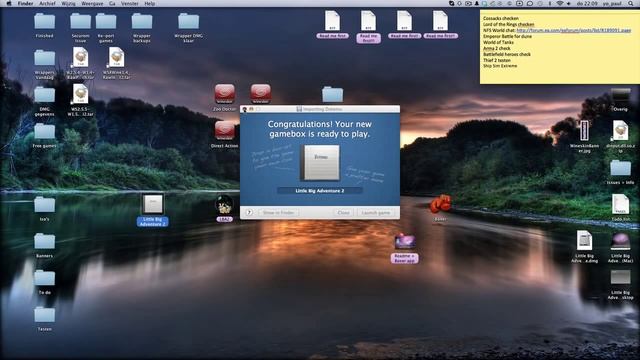Image resolution: width=640 pixels, height=360 pixels.
Task: Open the Free games folder
Action: 44,131
